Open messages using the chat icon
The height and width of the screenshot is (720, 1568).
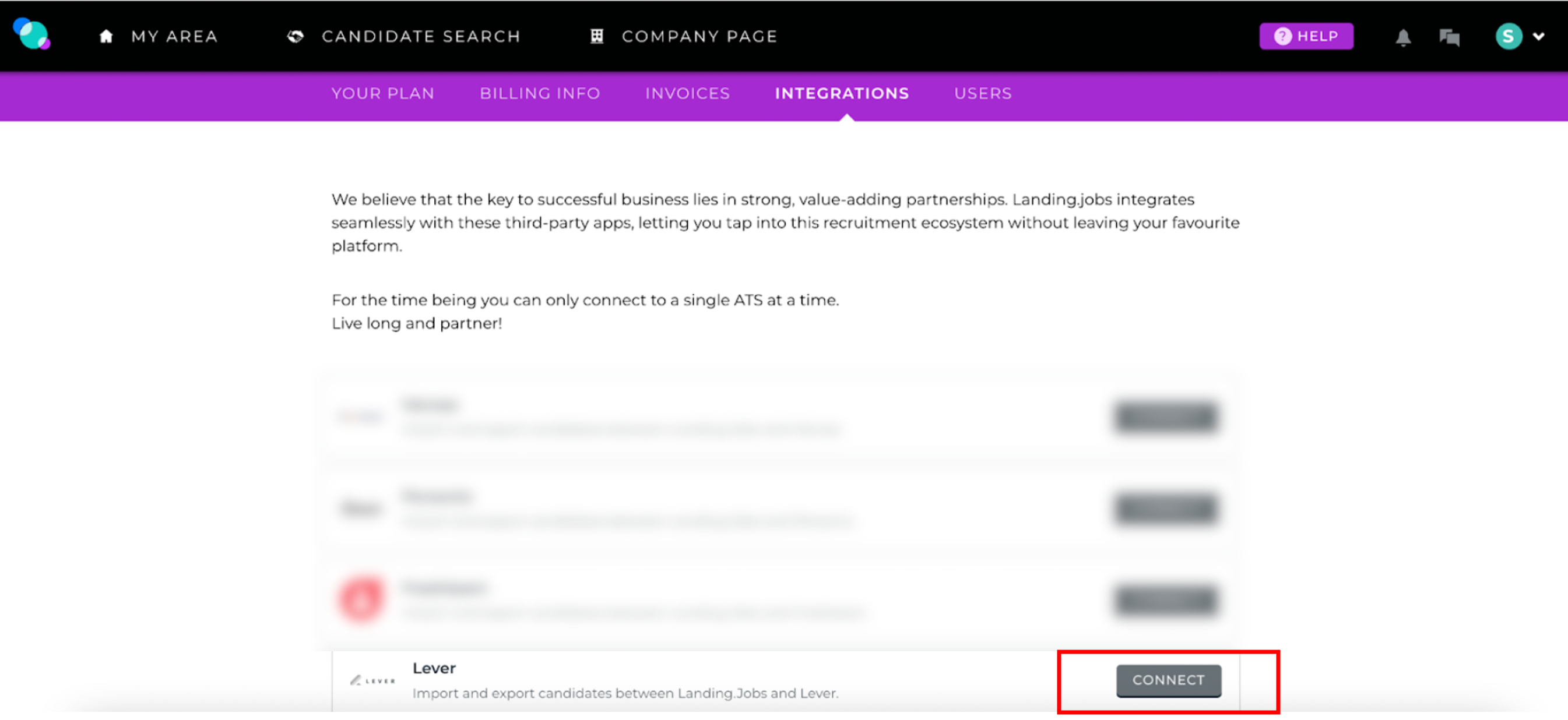[1450, 37]
